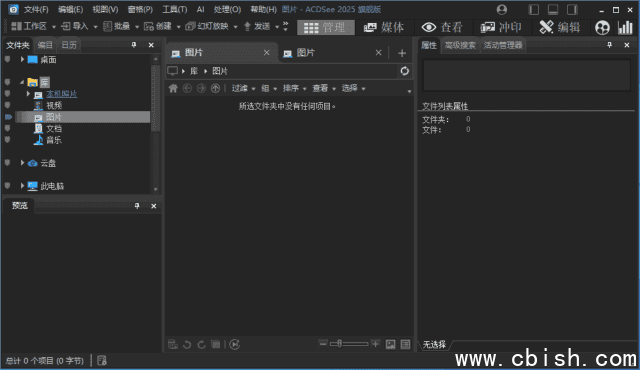Open the 排序 sort dropdown

[294, 88]
